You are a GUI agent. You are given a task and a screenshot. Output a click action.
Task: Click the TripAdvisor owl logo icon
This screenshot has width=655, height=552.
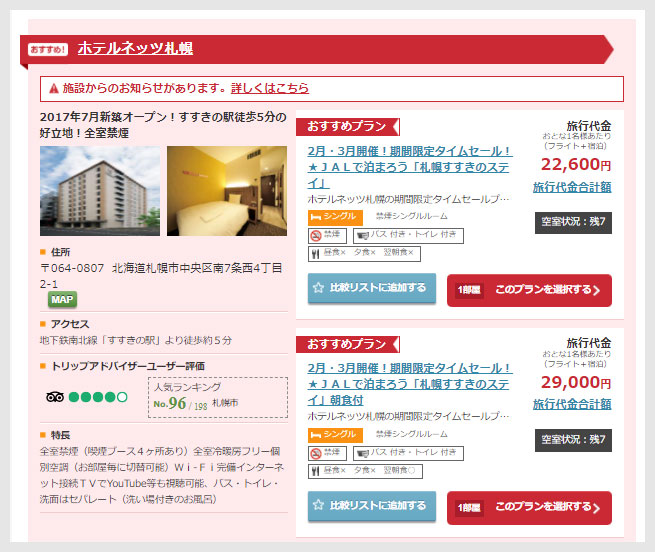[x=55, y=397]
